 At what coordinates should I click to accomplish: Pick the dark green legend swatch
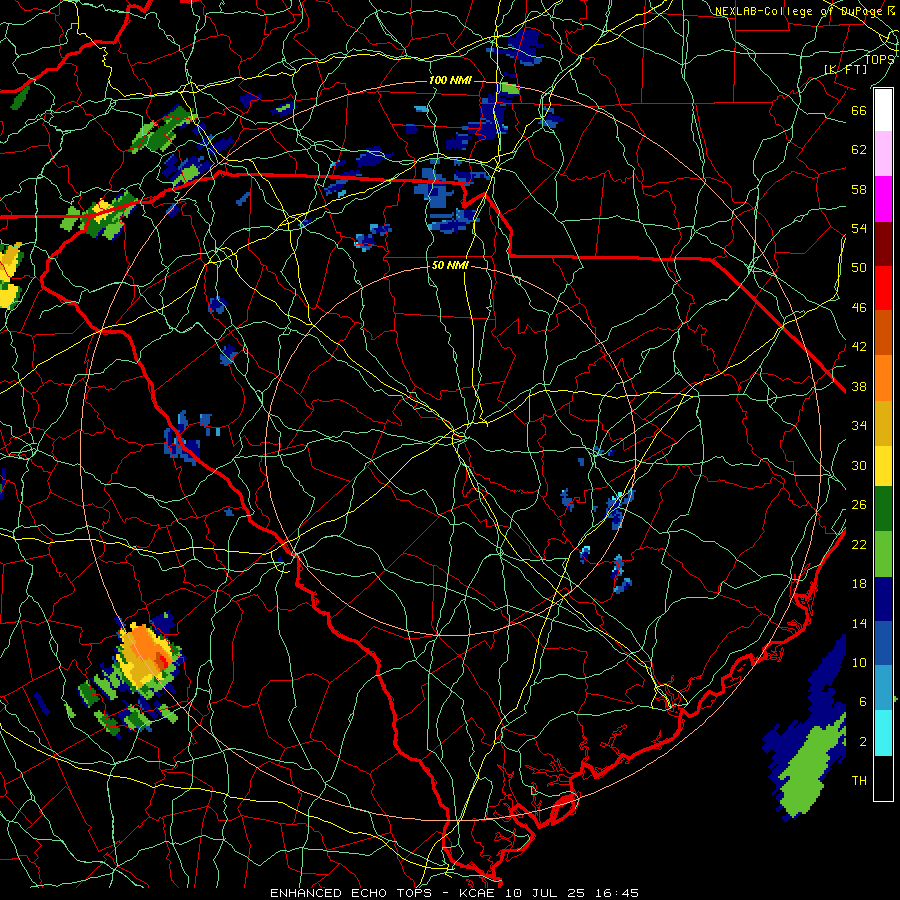tap(883, 509)
